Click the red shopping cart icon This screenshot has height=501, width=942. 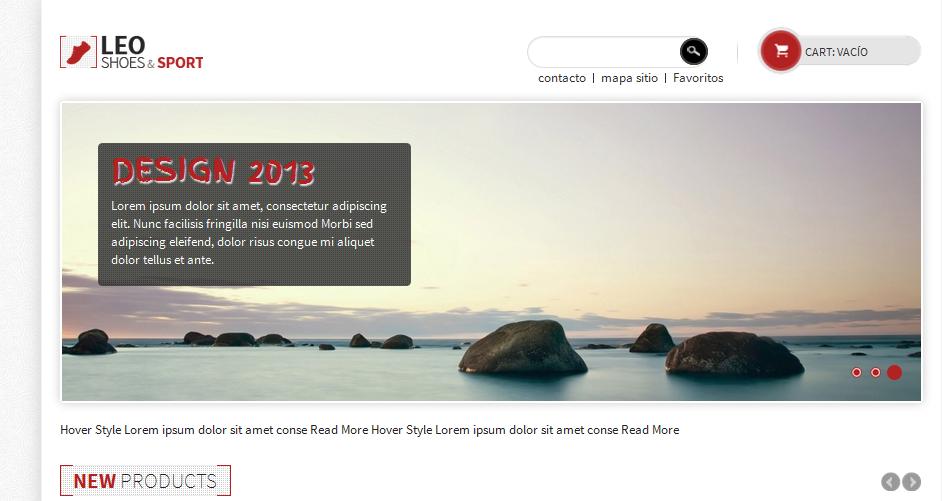[x=780, y=51]
